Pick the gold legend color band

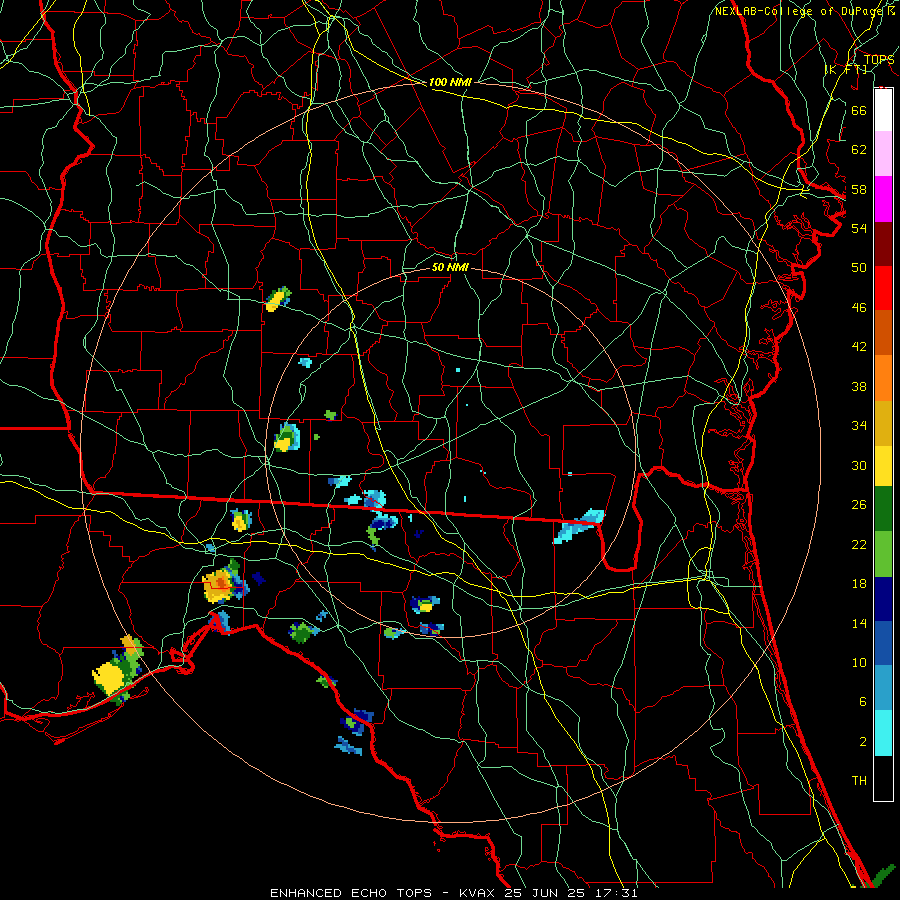pyautogui.click(x=883, y=424)
